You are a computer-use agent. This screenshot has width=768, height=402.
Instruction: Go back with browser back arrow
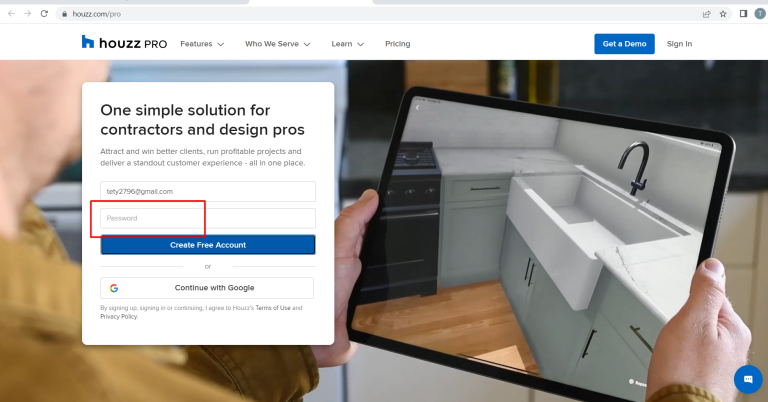[x=11, y=14]
